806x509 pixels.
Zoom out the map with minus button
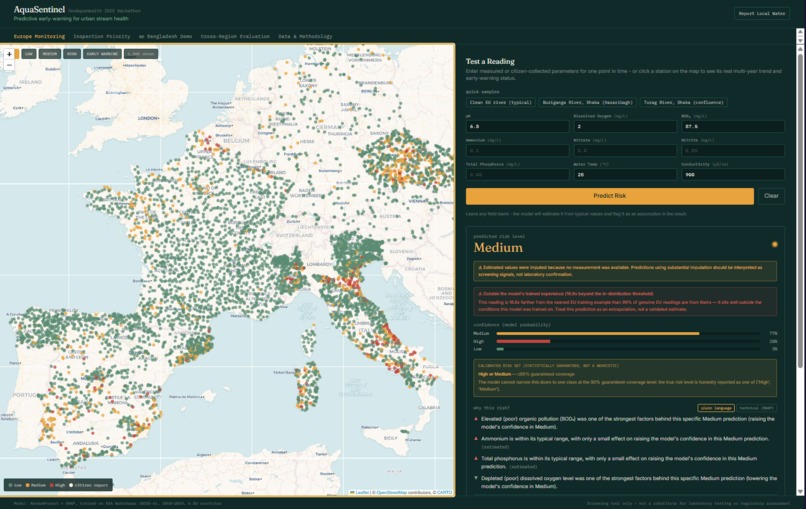9,65
